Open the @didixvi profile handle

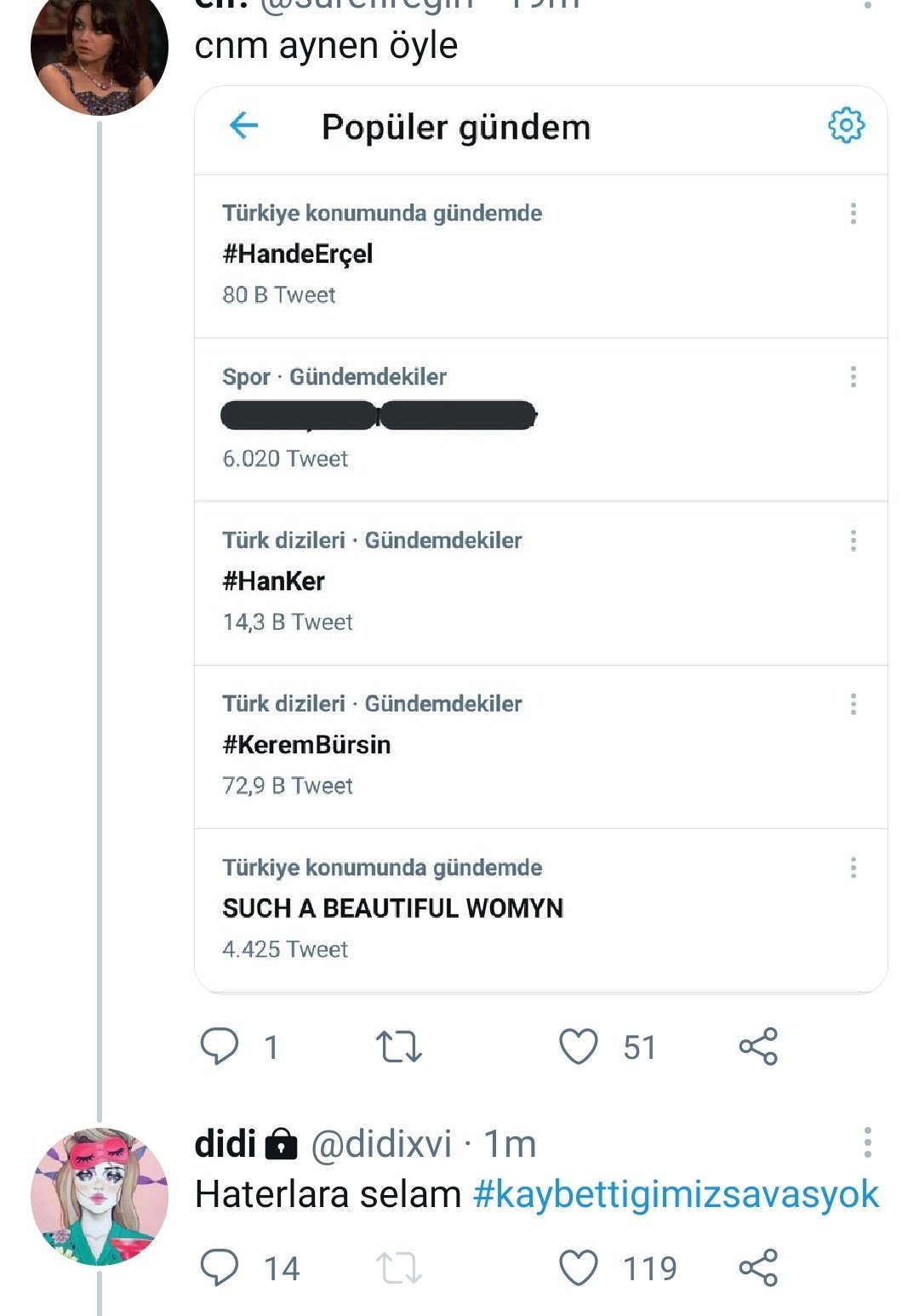coord(381,1144)
